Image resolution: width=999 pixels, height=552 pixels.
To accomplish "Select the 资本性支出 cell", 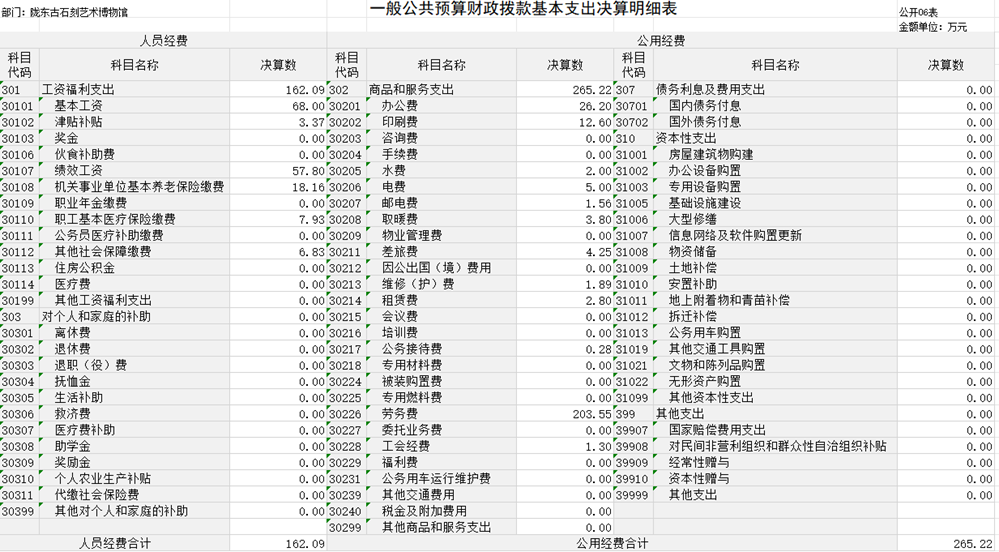I will (x=775, y=138).
